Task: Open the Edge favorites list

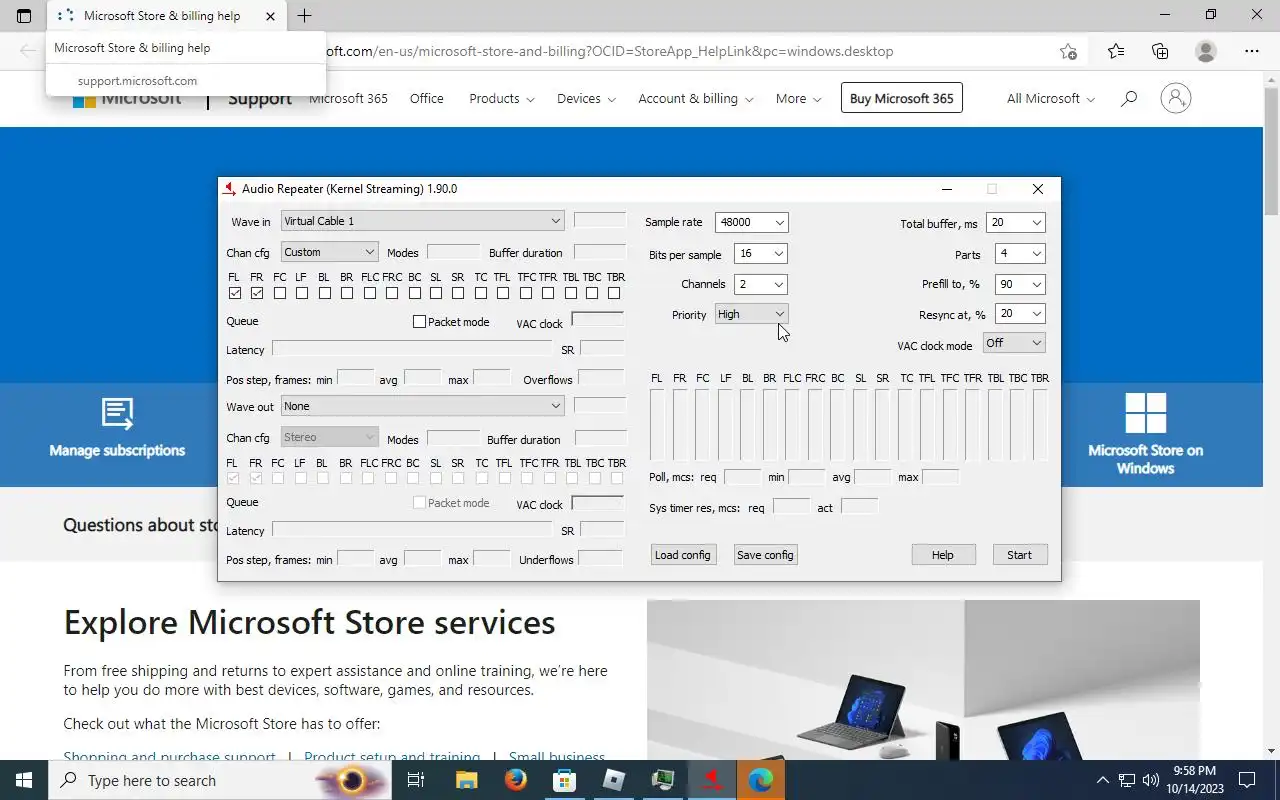Action: [1116, 51]
